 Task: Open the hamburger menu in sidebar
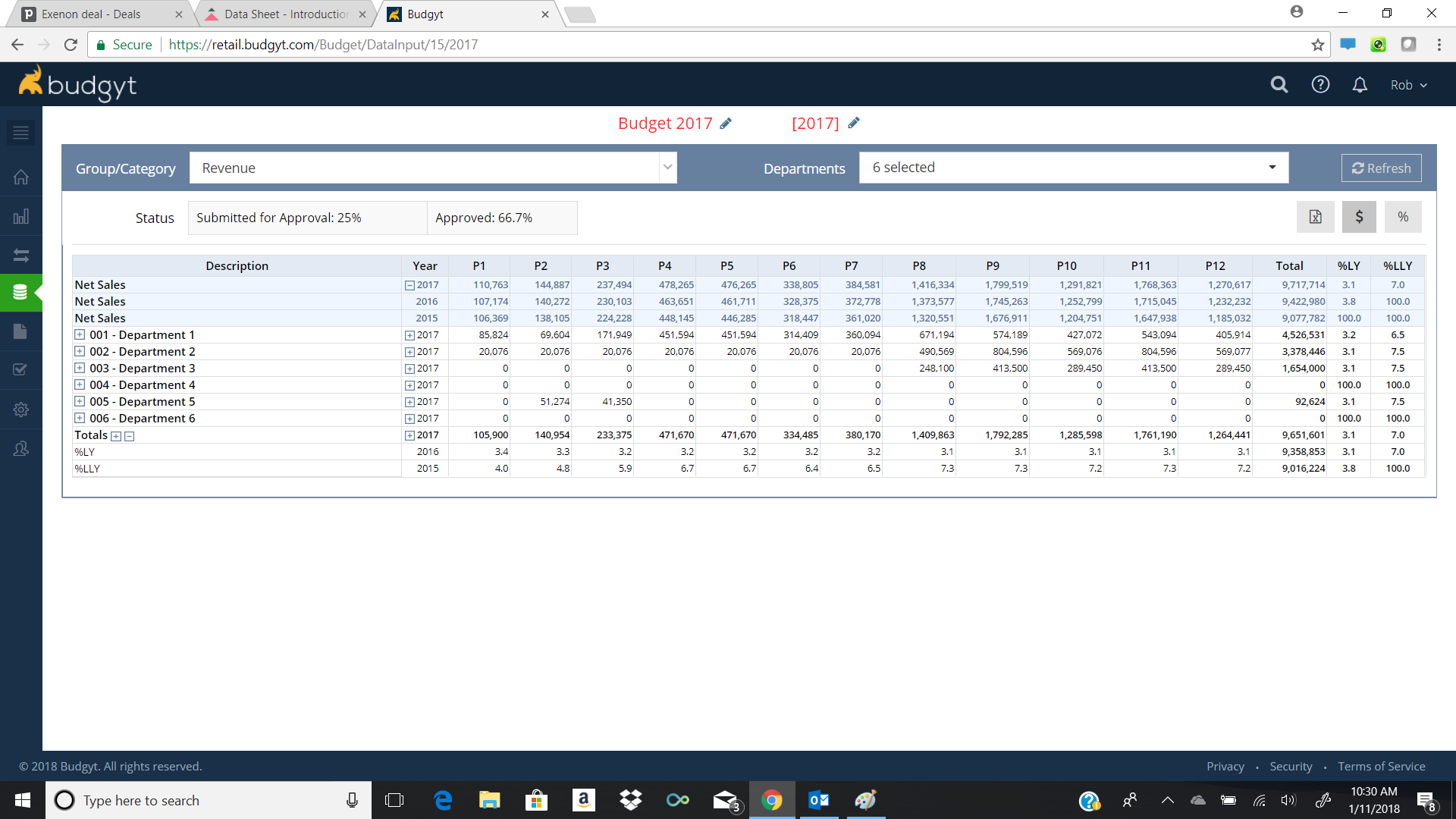(x=20, y=133)
